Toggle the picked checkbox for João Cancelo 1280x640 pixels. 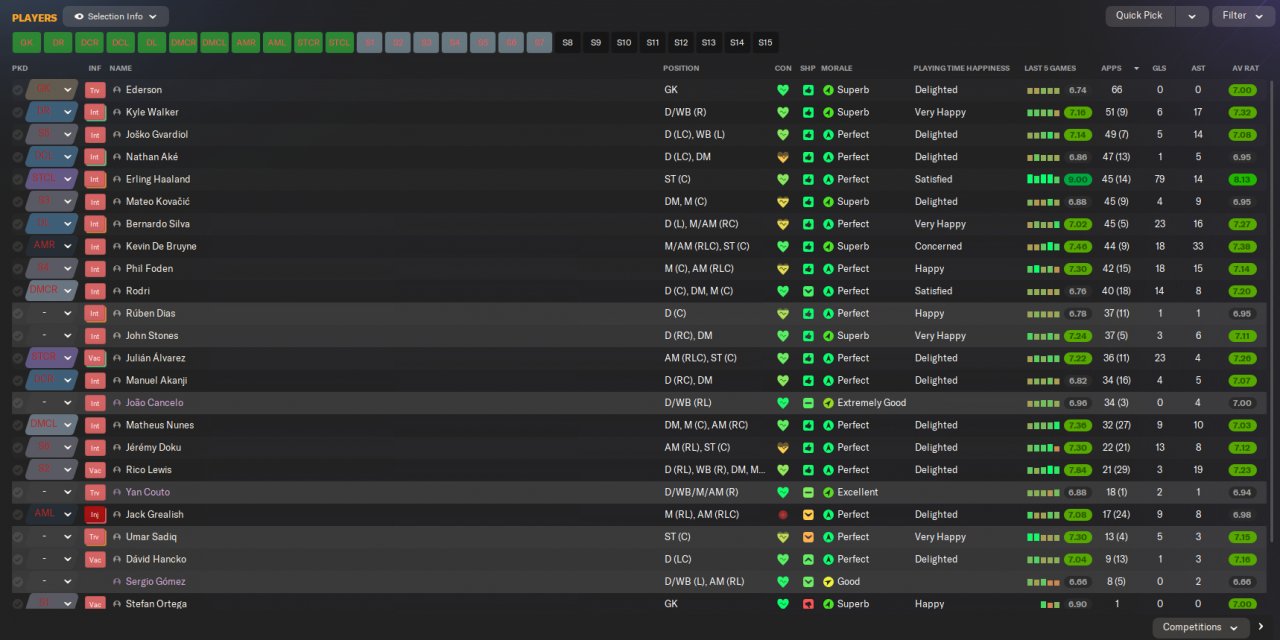click(x=17, y=403)
